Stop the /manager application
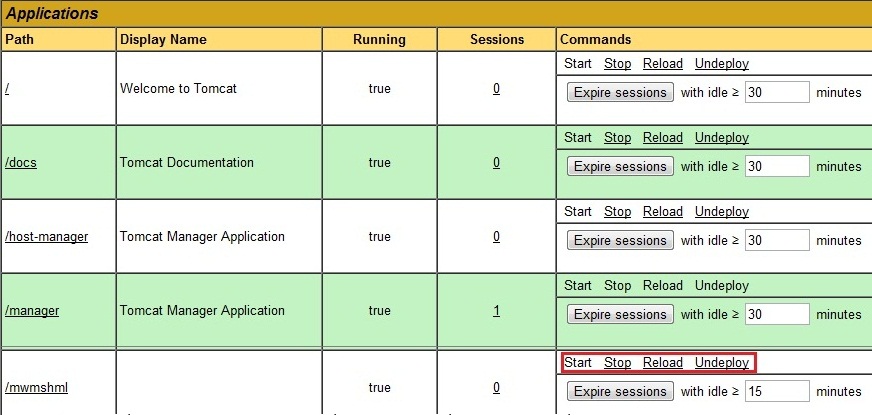 click(617, 286)
